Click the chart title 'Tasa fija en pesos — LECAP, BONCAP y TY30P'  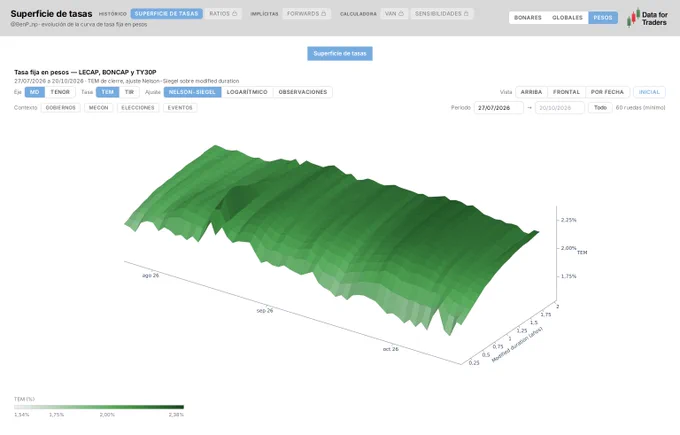pos(85,72)
